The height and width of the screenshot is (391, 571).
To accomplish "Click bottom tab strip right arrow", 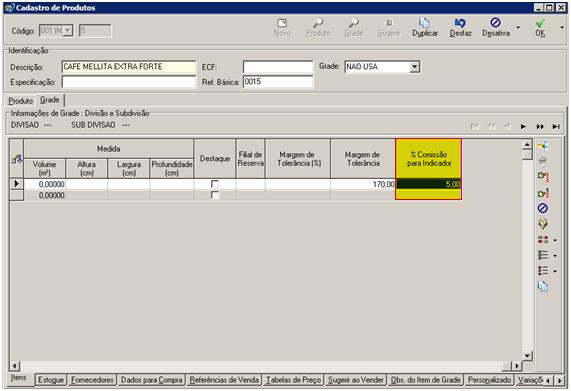I will pyautogui.click(x=559, y=380).
